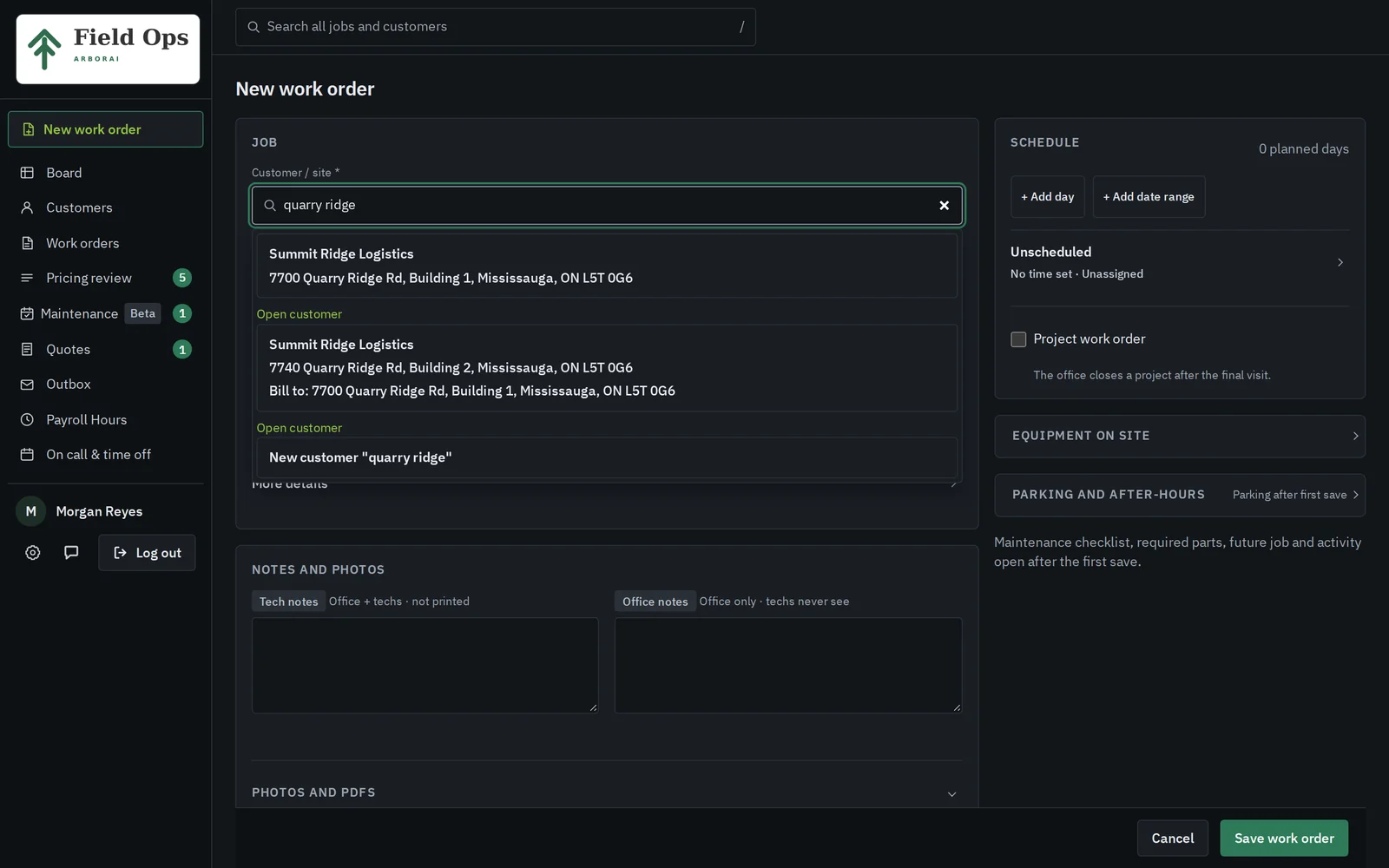Expand the Unscheduled row chevron
The image size is (1389, 868).
click(1340, 262)
